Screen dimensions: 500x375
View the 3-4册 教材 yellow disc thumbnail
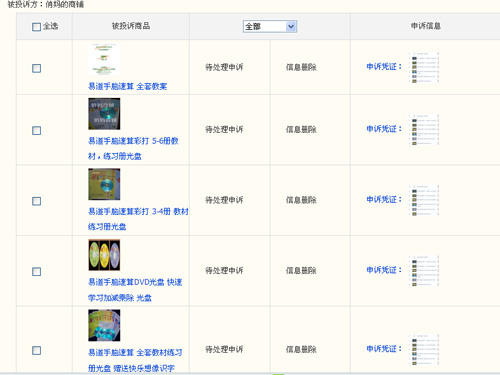pos(104,184)
